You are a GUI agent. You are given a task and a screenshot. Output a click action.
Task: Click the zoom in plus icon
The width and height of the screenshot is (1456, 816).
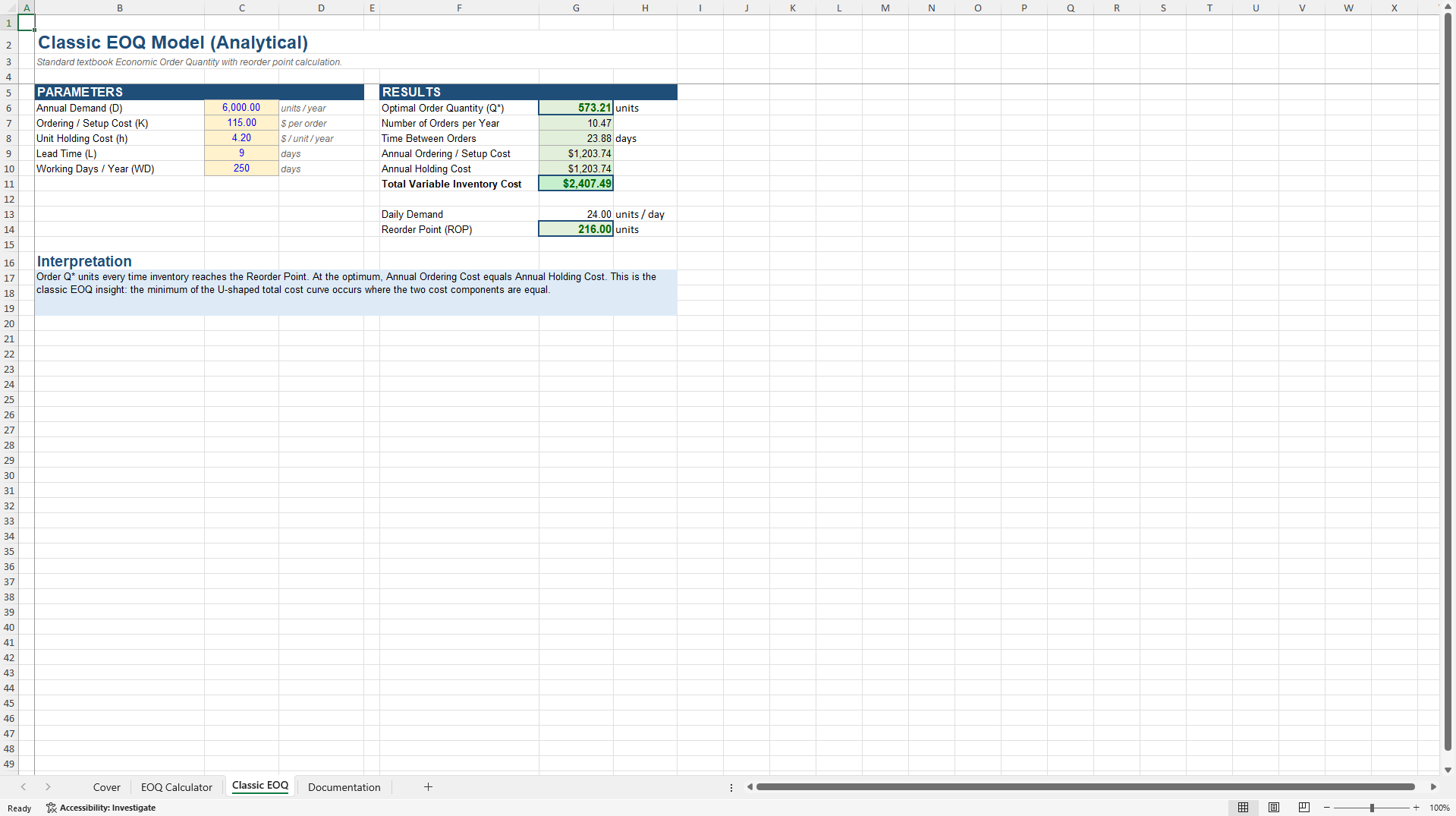coord(1417,808)
